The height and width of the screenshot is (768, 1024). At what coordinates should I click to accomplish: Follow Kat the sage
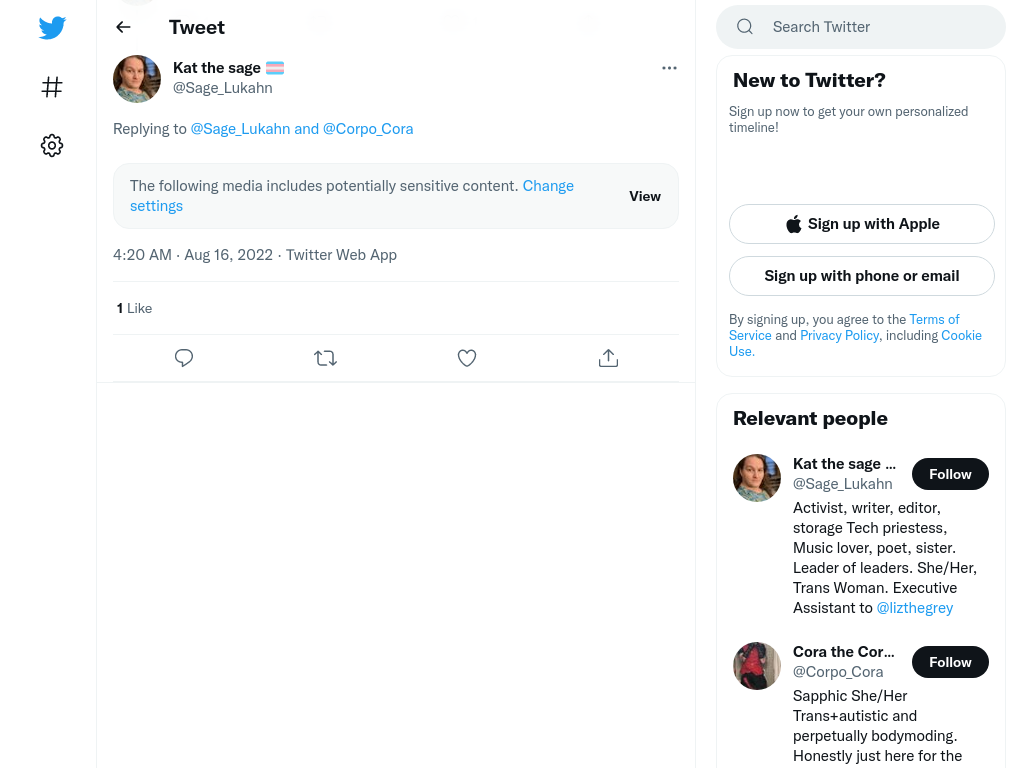coord(950,474)
